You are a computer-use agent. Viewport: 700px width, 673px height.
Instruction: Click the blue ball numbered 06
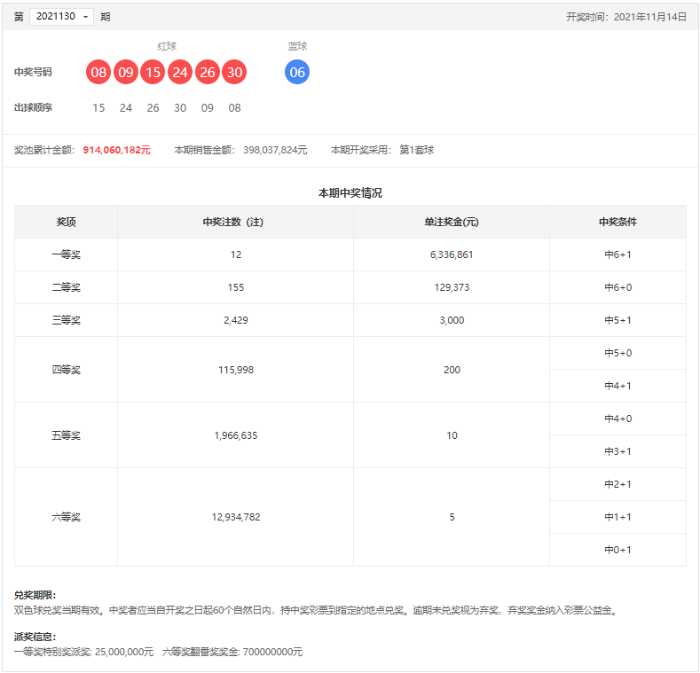pos(297,72)
